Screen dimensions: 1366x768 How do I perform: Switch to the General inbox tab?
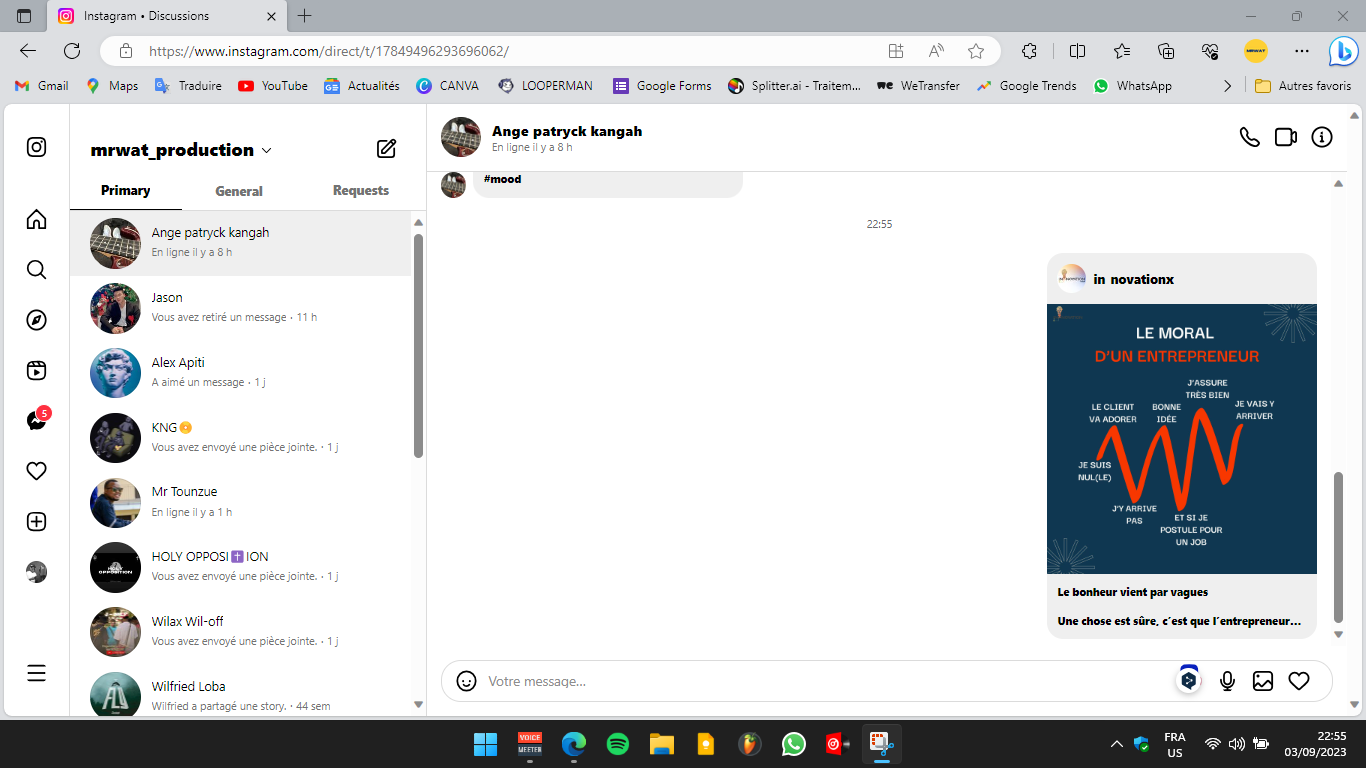point(239,191)
